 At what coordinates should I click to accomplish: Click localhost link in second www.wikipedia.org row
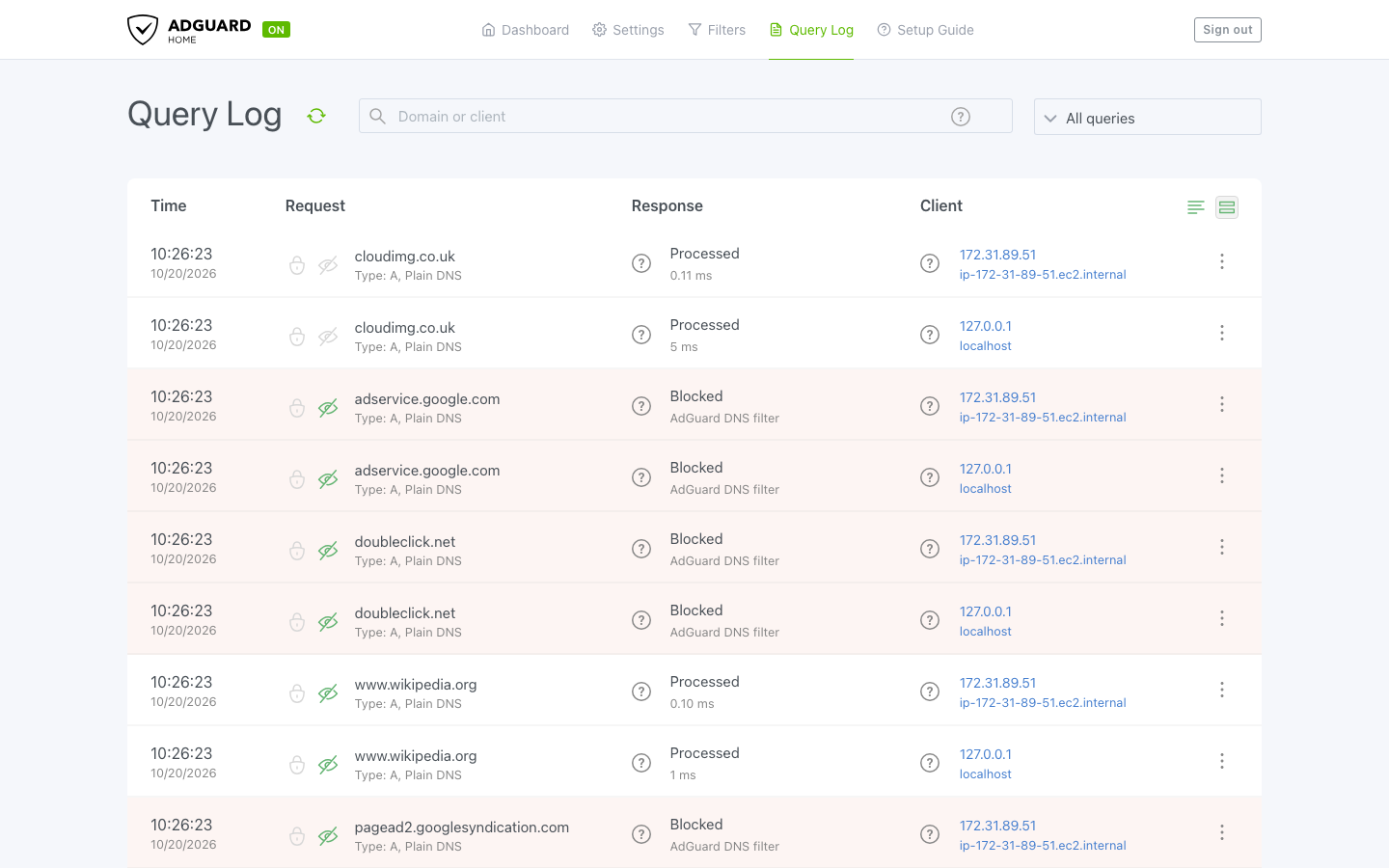click(986, 773)
